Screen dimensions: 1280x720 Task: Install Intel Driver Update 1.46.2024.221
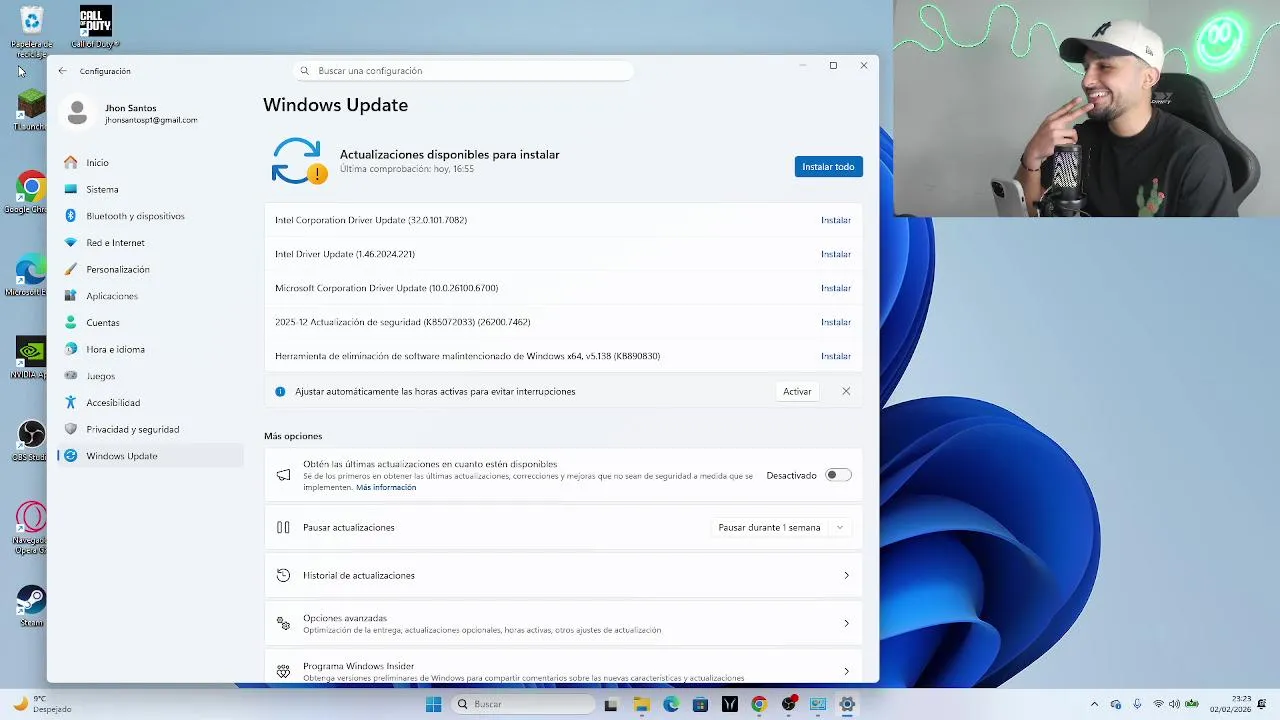pos(836,254)
